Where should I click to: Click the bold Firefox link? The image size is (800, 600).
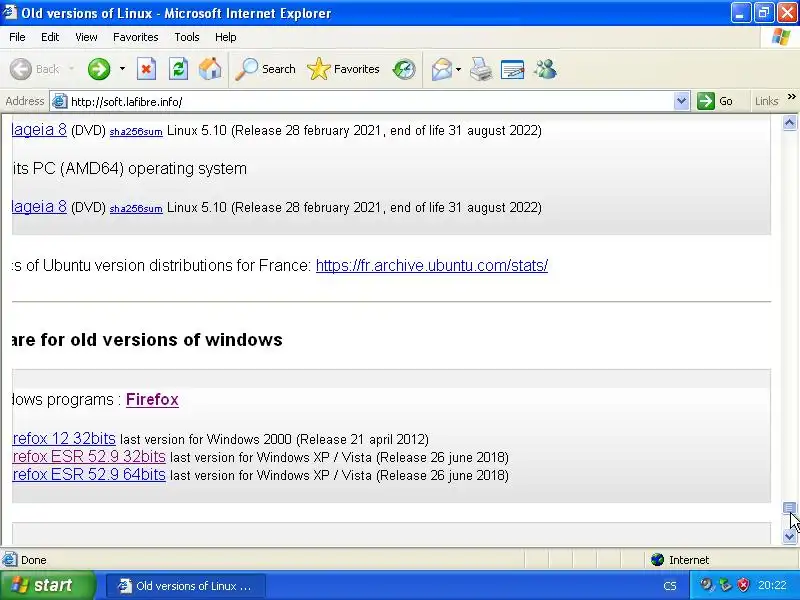[x=152, y=399]
